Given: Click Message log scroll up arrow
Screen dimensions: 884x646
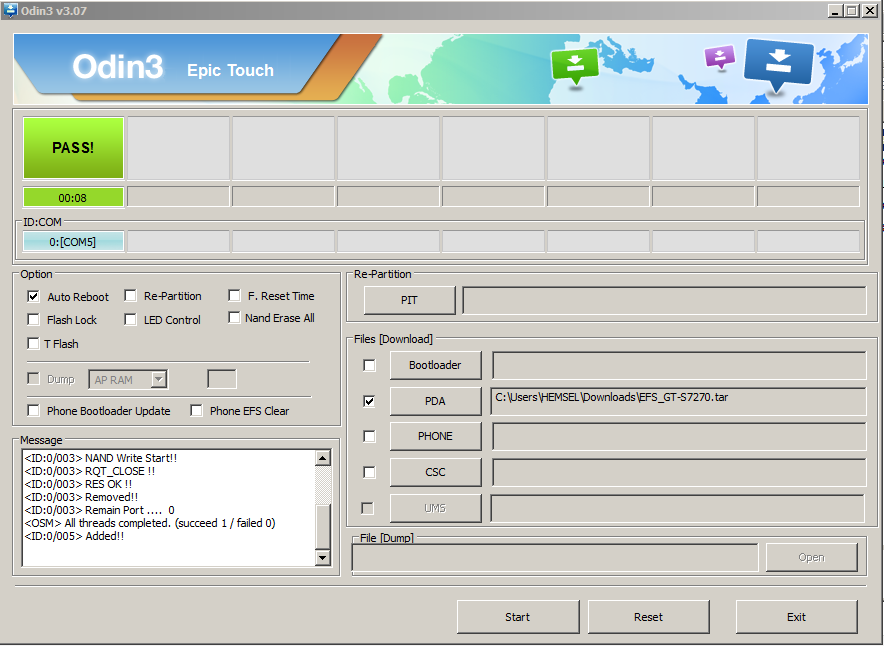Looking at the screenshot, I should coord(322,458).
